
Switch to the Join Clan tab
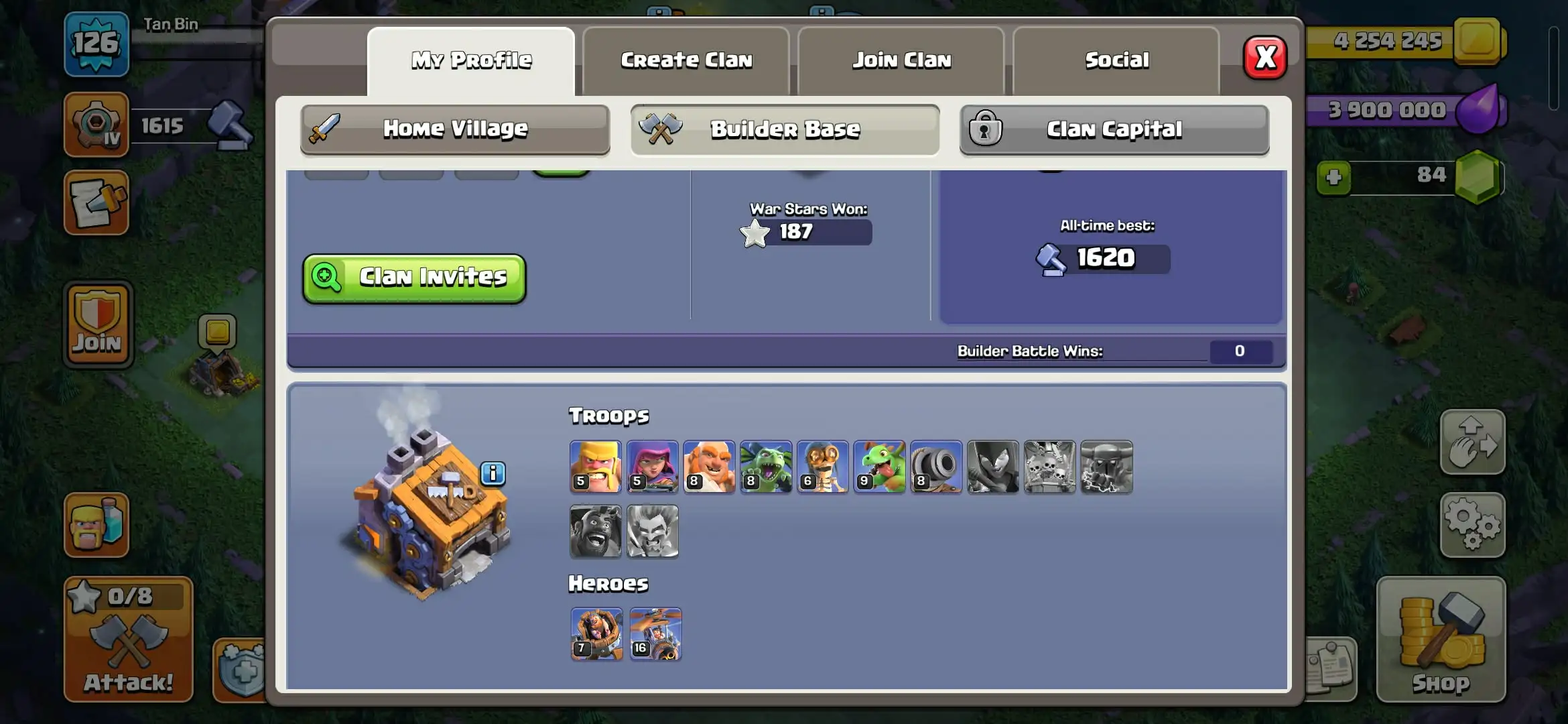(x=901, y=60)
